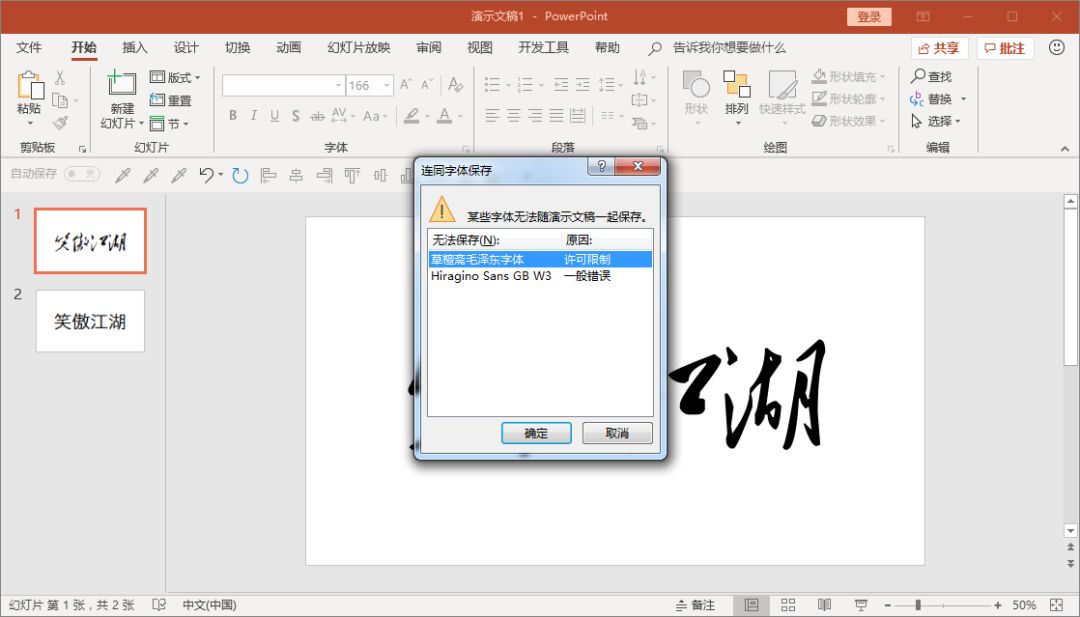Screen dimensions: 1080x617
Task: Switch to Normal view in status bar
Action: (x=751, y=605)
